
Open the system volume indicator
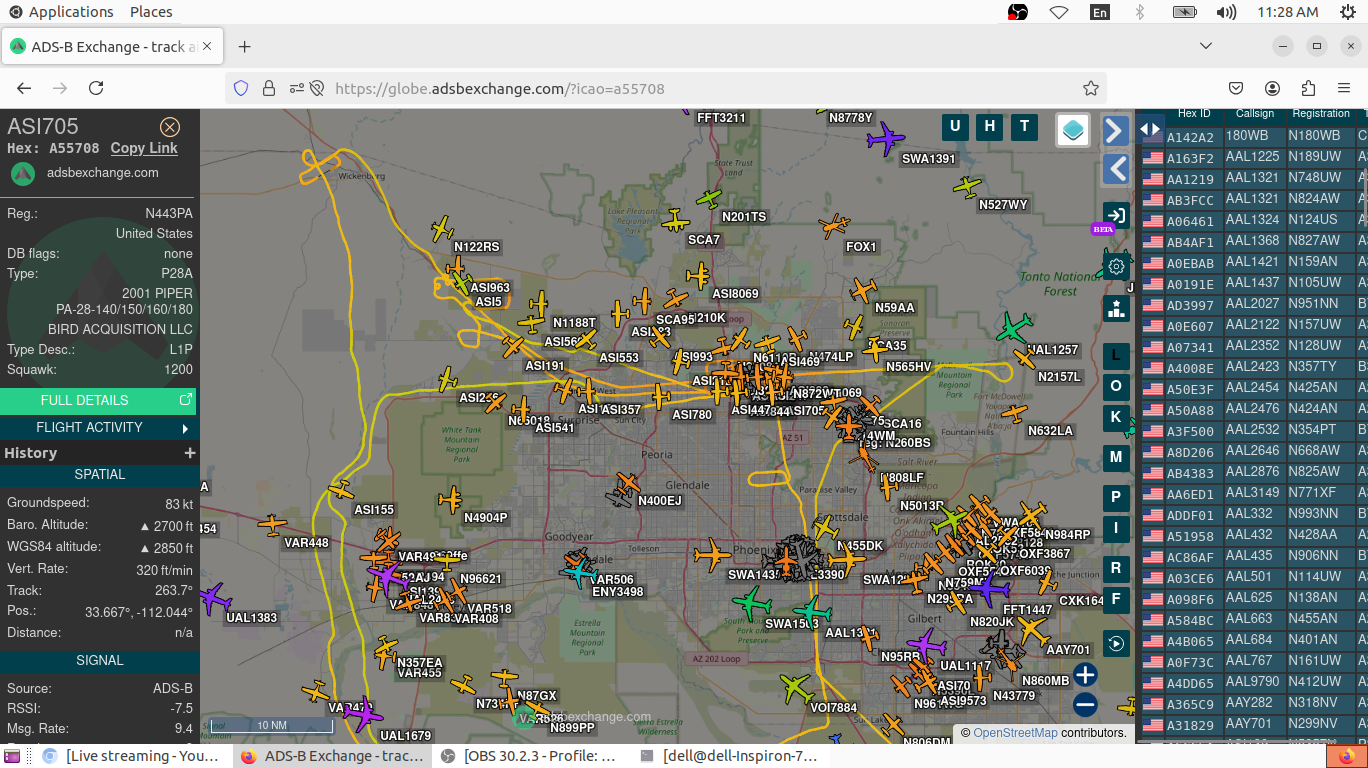point(1226,12)
